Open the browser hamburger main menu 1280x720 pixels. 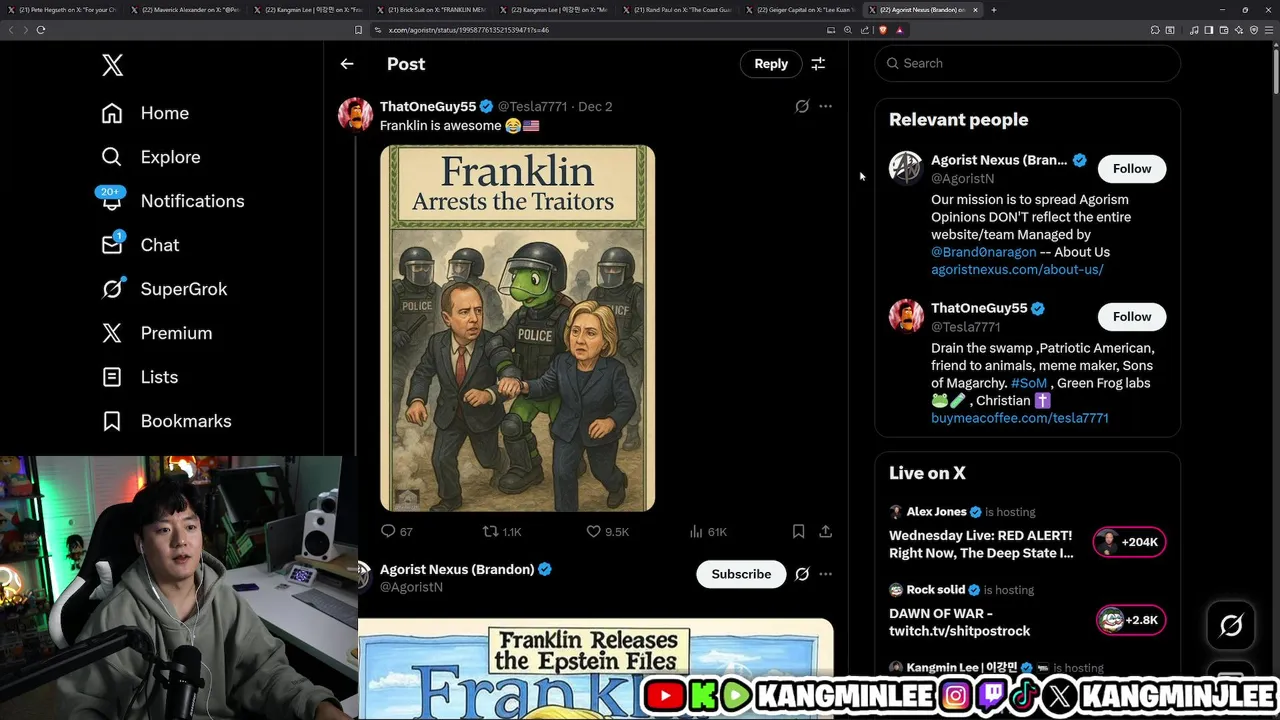(1269, 30)
